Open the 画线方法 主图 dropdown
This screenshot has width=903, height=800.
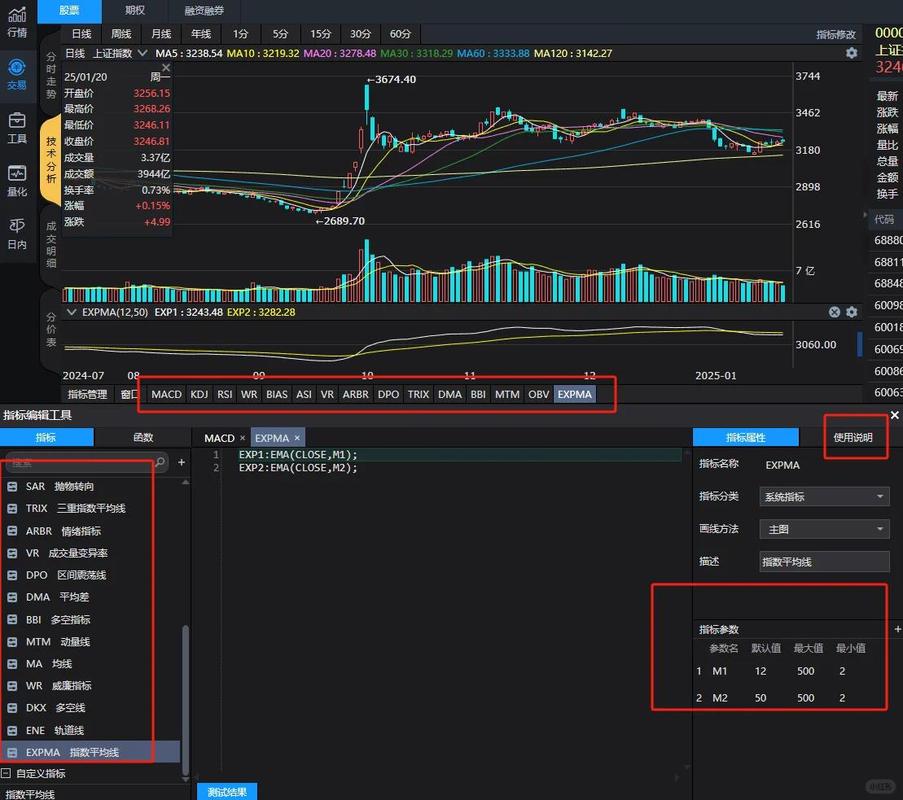pos(824,529)
